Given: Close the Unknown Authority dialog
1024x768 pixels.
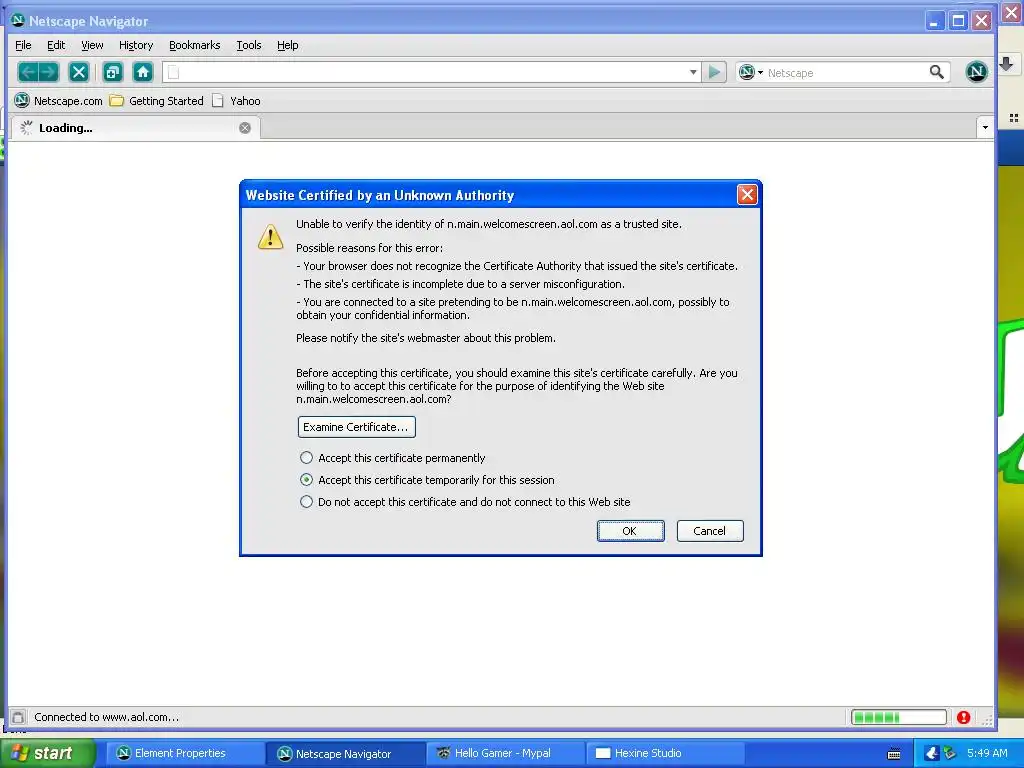Looking at the screenshot, I should [747, 195].
